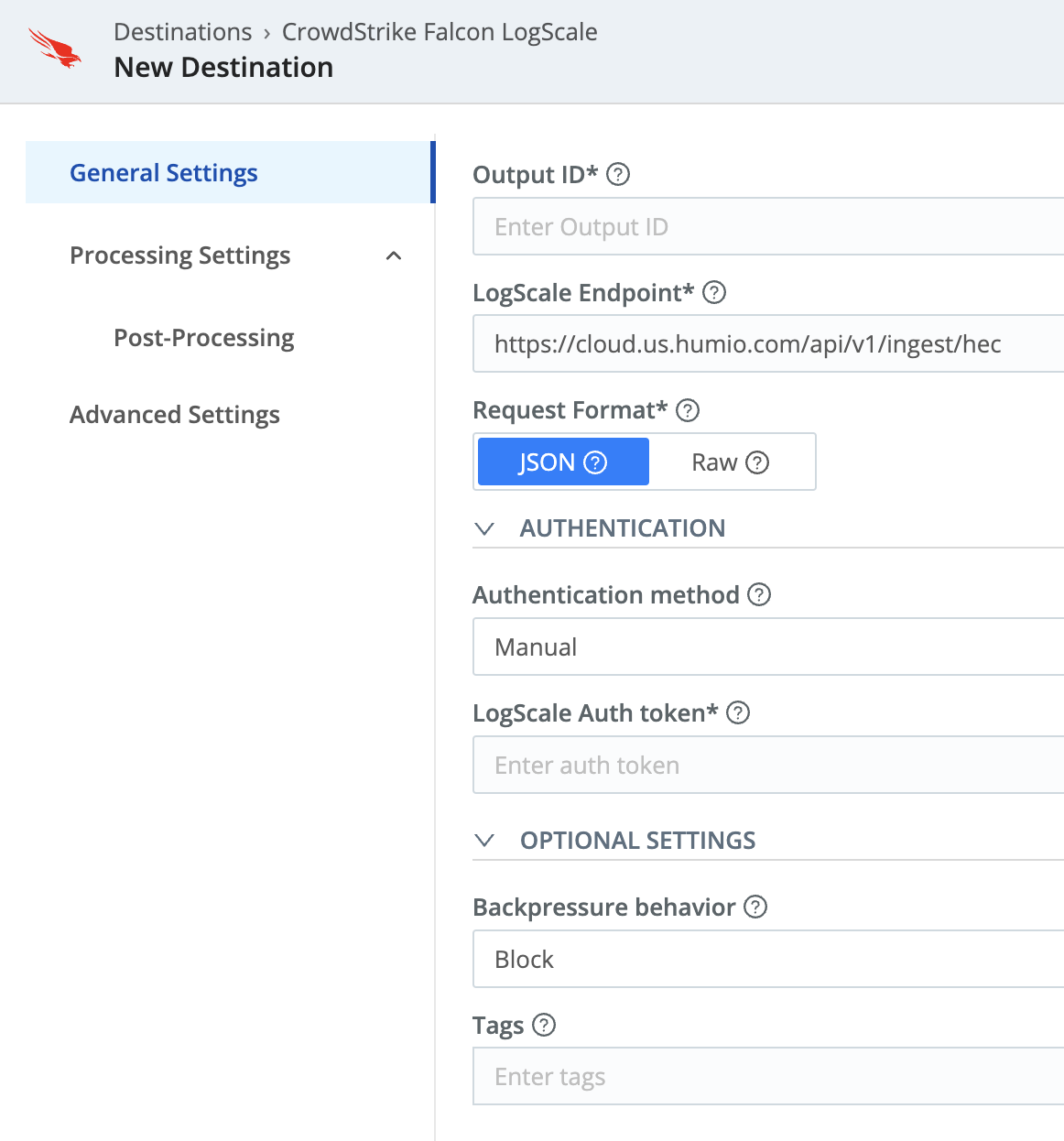Open help icon next to Output ID
This screenshot has width=1064, height=1141.
click(x=618, y=174)
